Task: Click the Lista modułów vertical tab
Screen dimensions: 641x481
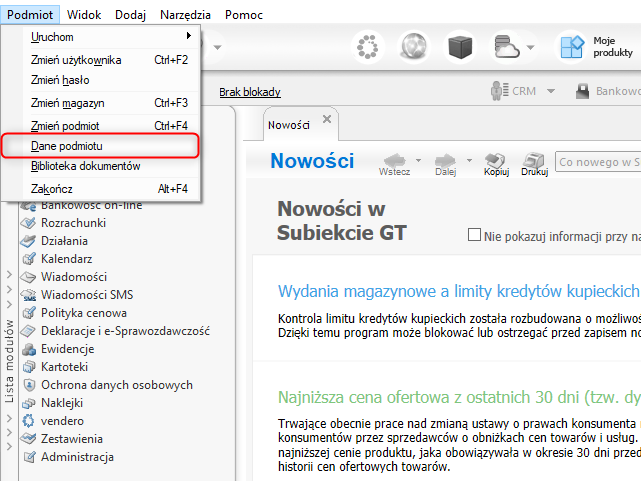Action: coord(9,361)
